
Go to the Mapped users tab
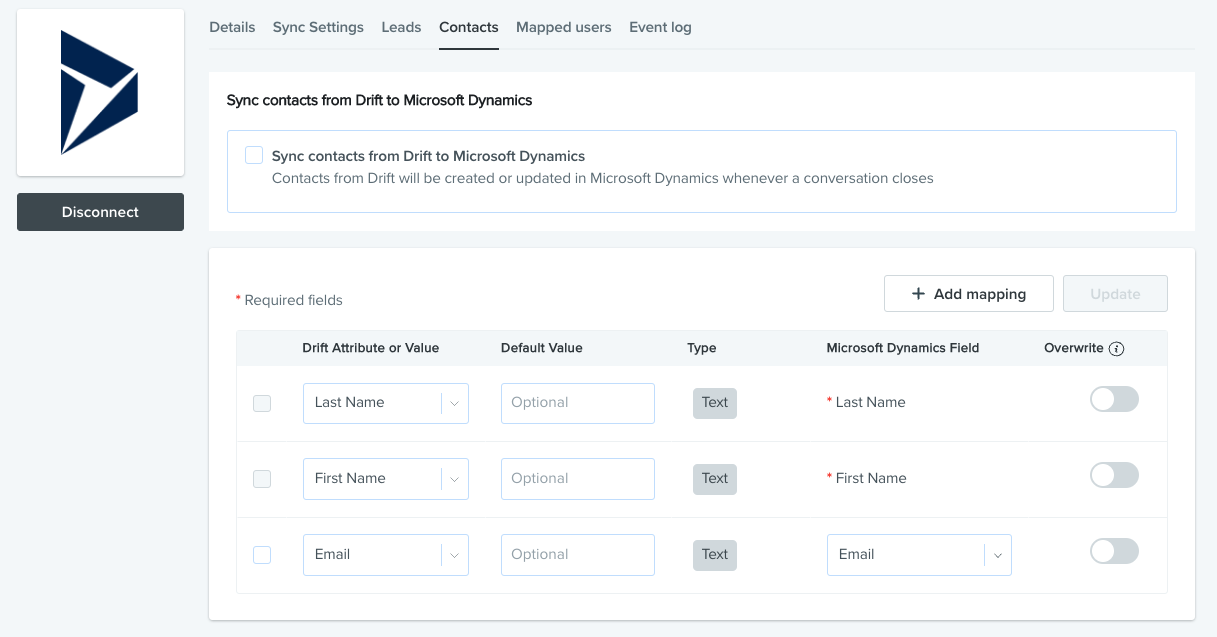click(x=564, y=27)
